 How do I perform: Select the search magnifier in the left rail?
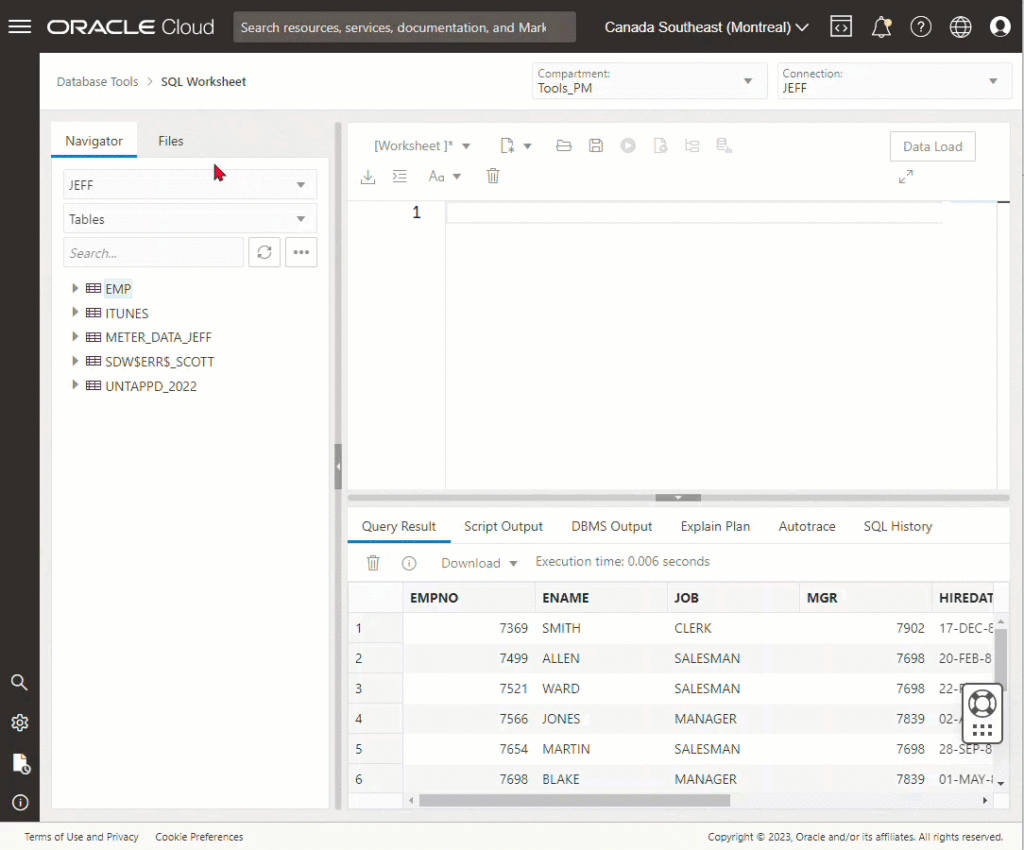[x=19, y=682]
